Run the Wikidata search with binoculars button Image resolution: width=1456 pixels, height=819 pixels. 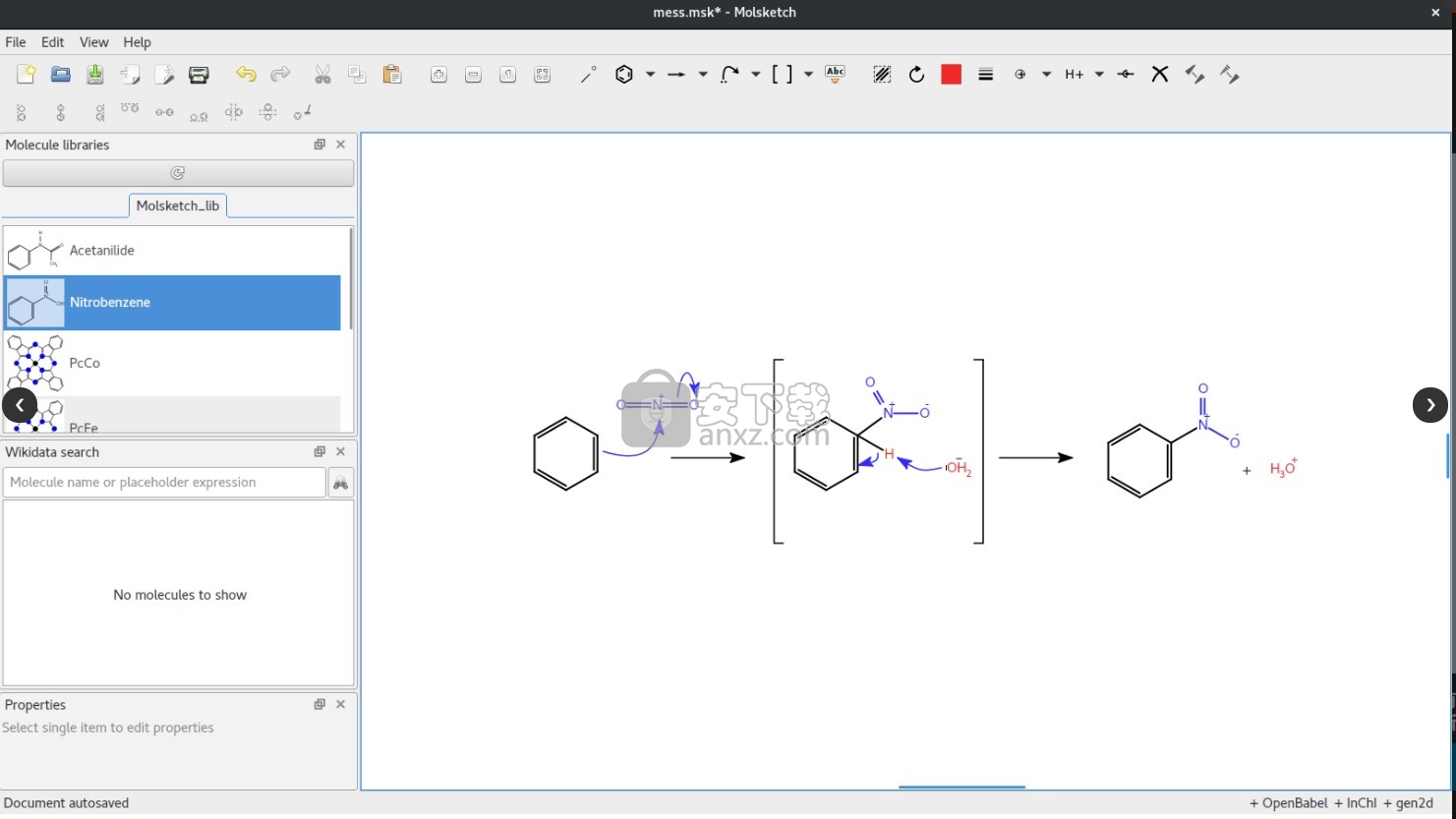340,483
